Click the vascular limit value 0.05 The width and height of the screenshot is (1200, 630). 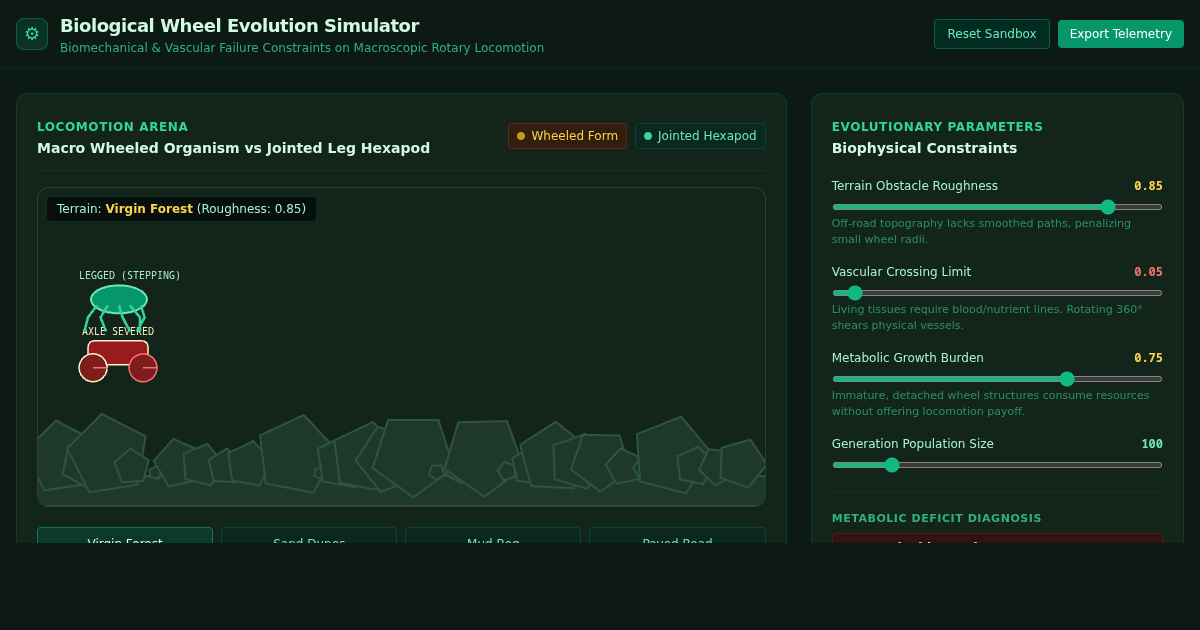coord(1148,272)
